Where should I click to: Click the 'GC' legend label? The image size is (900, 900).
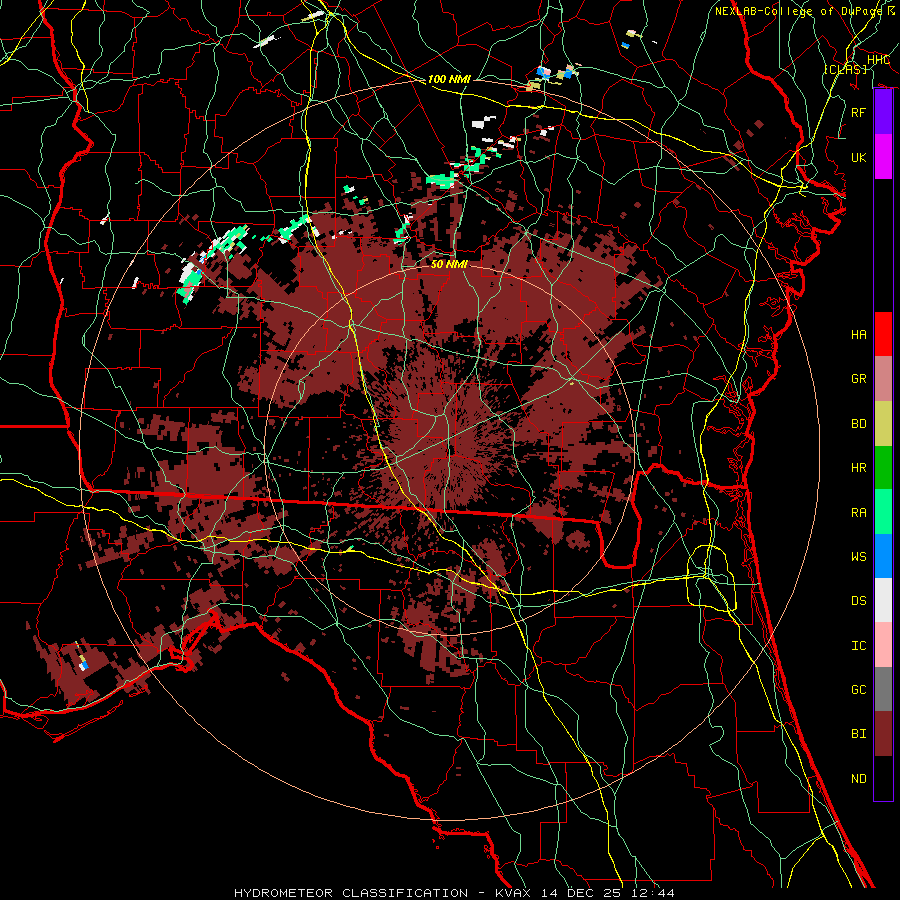[x=858, y=690]
